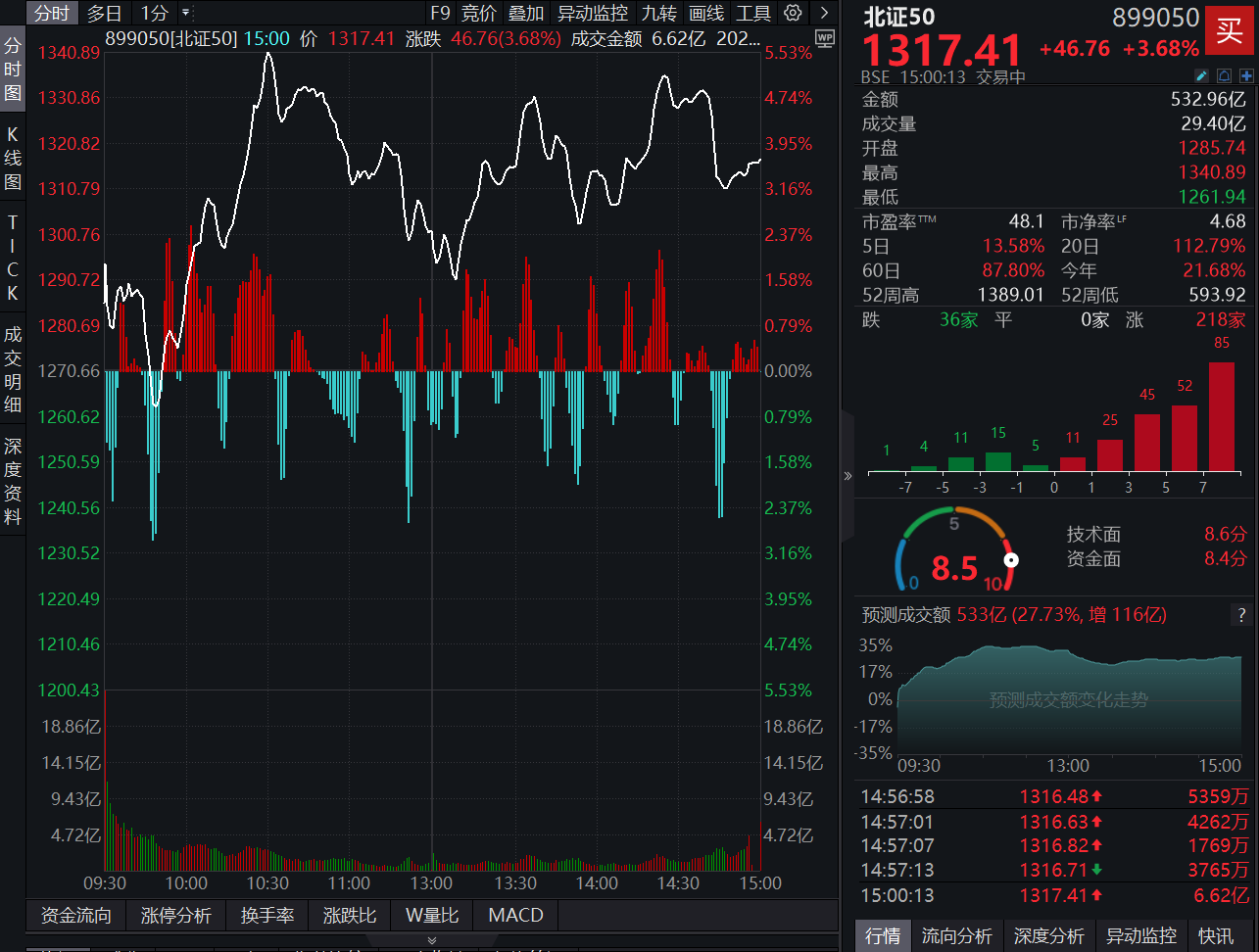Click trade row 15:00:13
The width and height of the screenshot is (1259, 952).
click(x=1054, y=895)
